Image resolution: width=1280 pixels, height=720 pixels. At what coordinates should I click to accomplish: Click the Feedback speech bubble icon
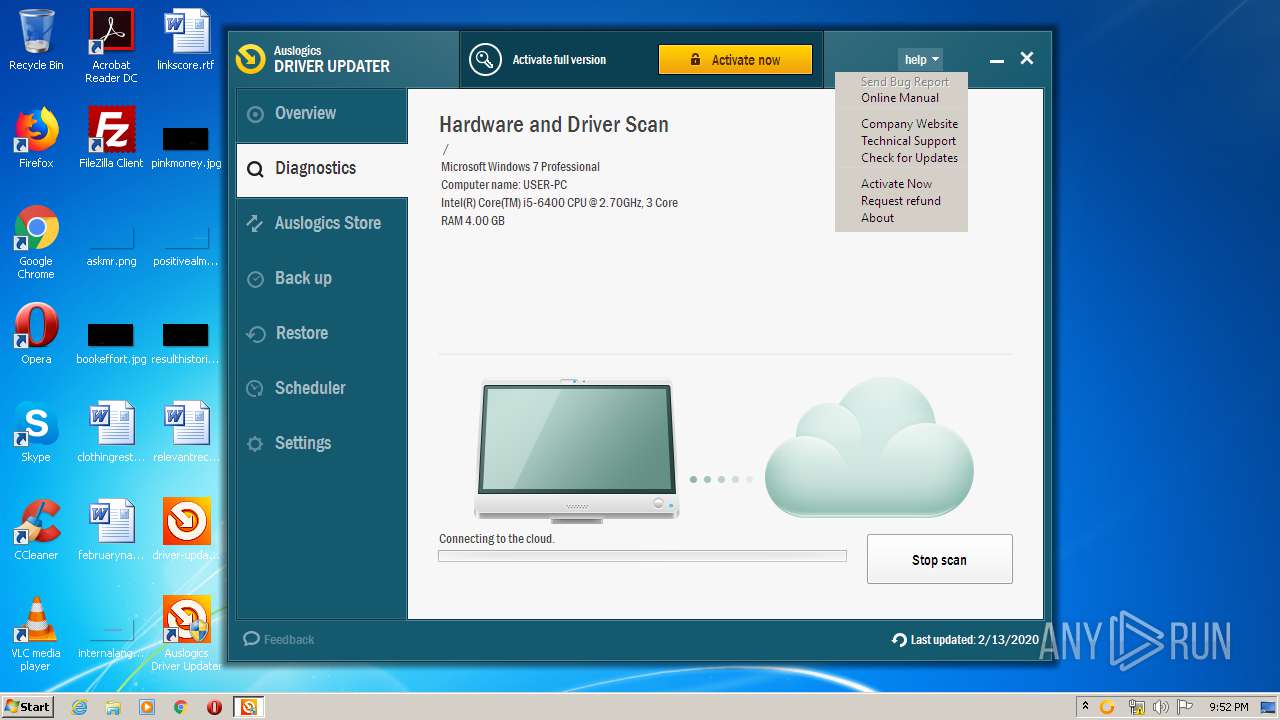click(x=252, y=639)
